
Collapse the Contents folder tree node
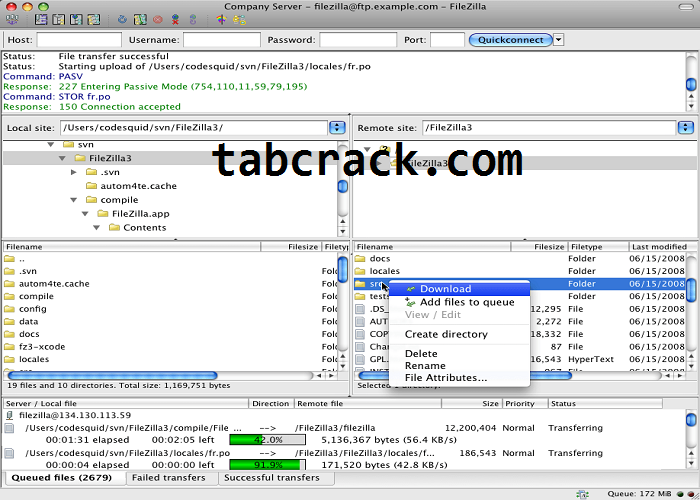[96, 228]
